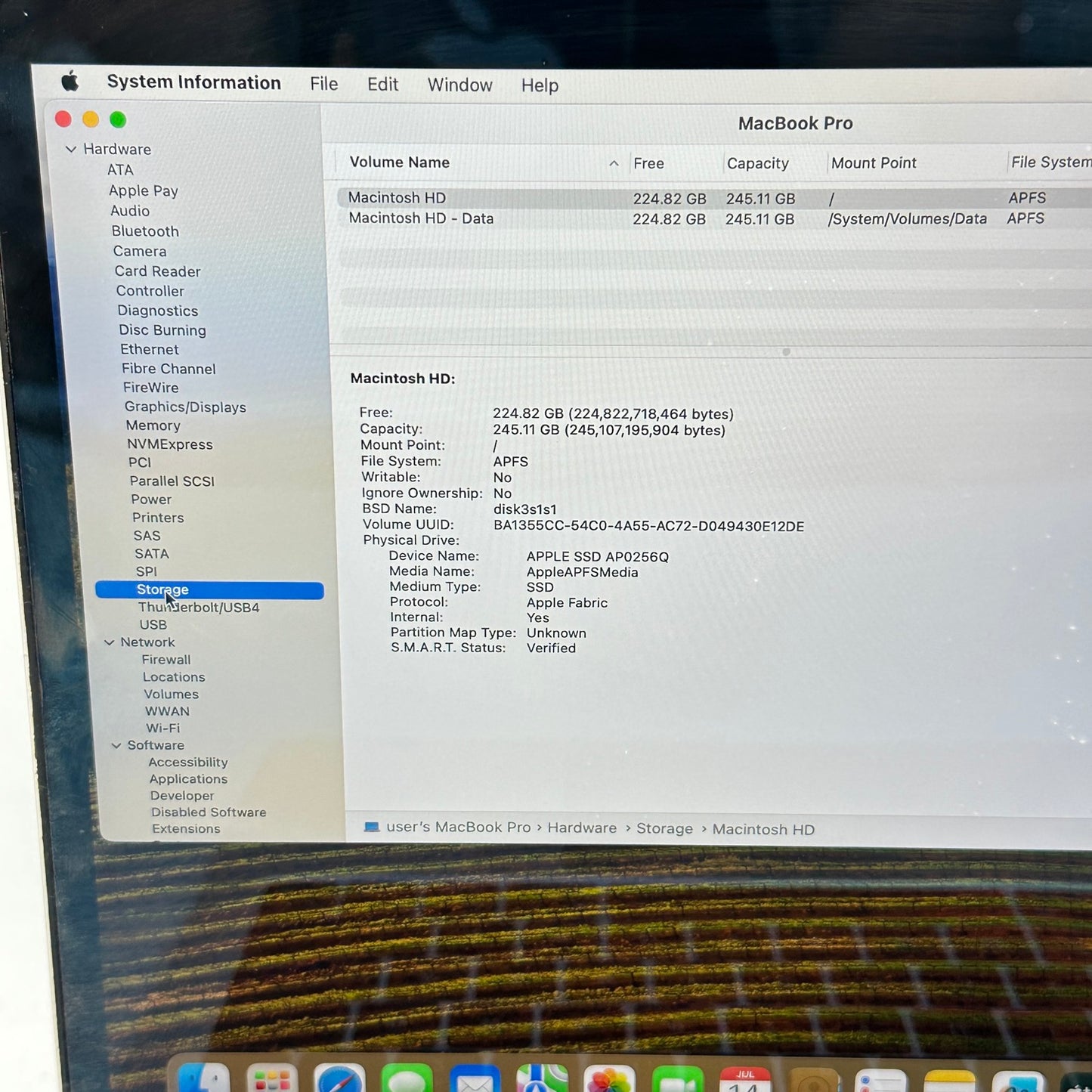Select PCI in the sidebar

(140, 462)
